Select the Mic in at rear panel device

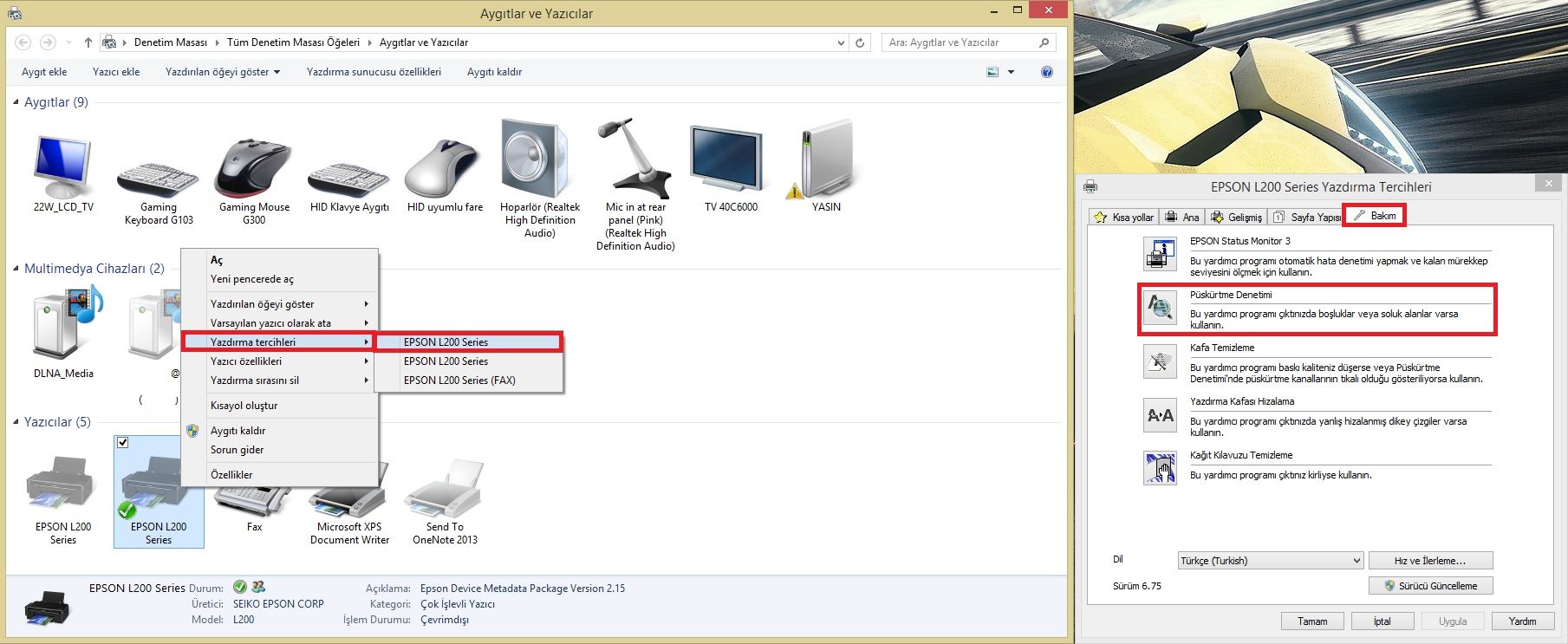[635, 160]
